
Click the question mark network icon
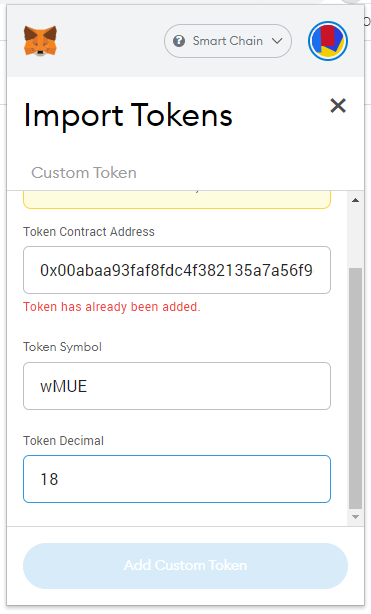(x=179, y=41)
